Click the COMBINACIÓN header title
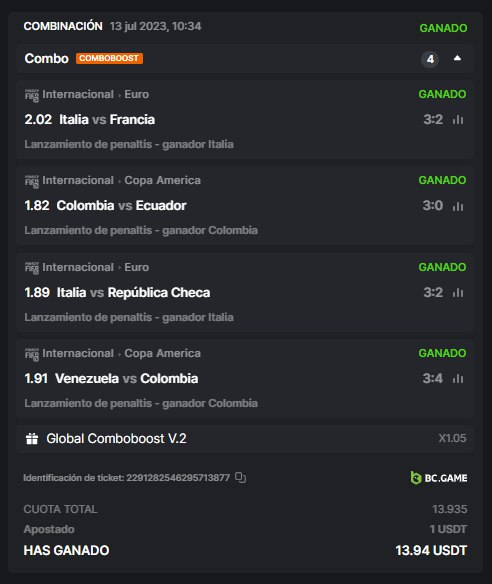Screen dimensions: 492x584 63,26
